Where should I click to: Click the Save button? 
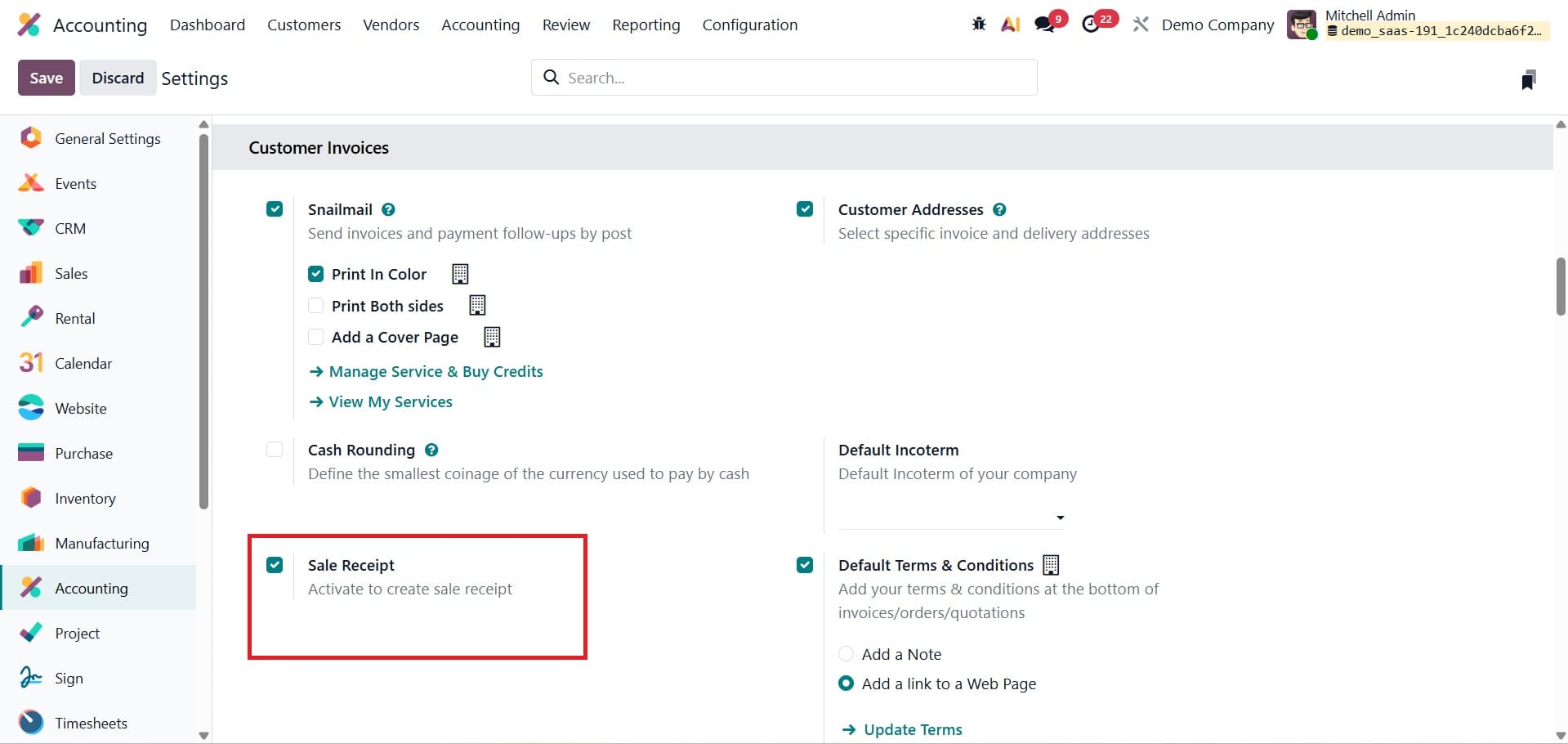click(x=46, y=77)
